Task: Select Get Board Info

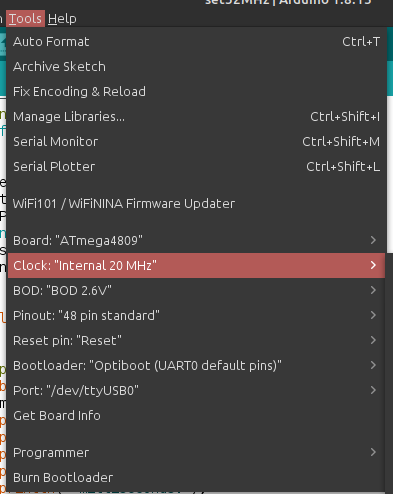Action: click(x=196, y=416)
